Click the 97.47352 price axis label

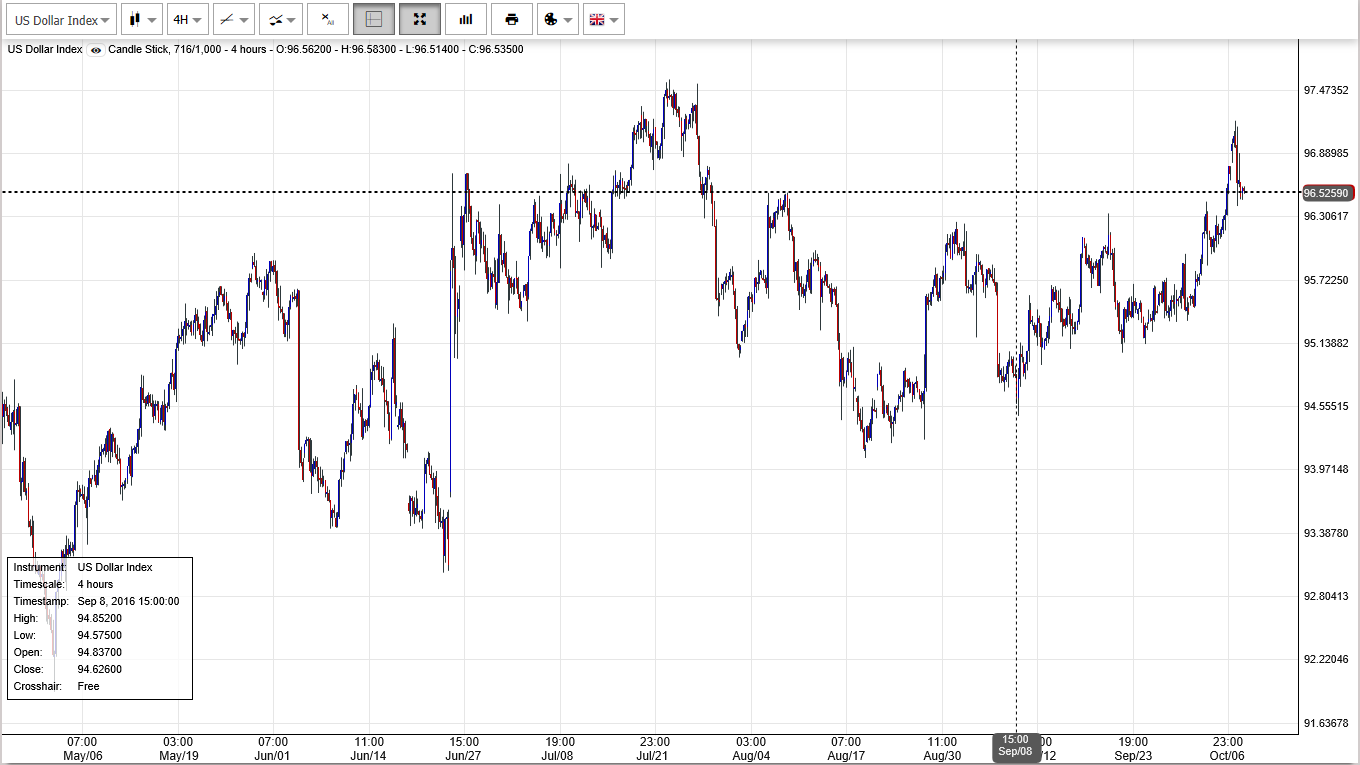1326,90
